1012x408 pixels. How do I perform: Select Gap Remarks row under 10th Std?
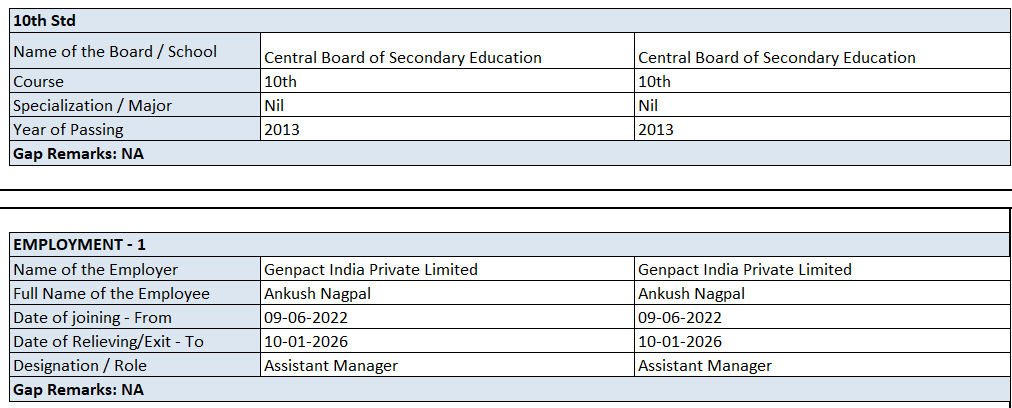78,154
